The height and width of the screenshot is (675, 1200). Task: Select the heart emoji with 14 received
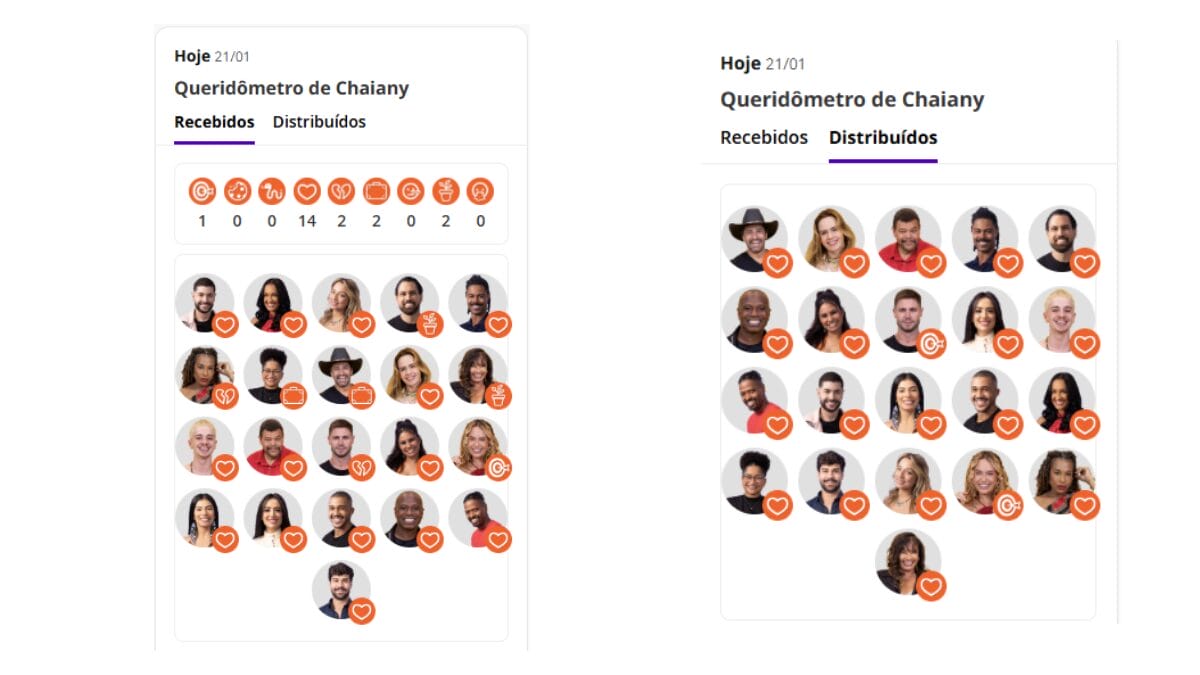pos(307,191)
